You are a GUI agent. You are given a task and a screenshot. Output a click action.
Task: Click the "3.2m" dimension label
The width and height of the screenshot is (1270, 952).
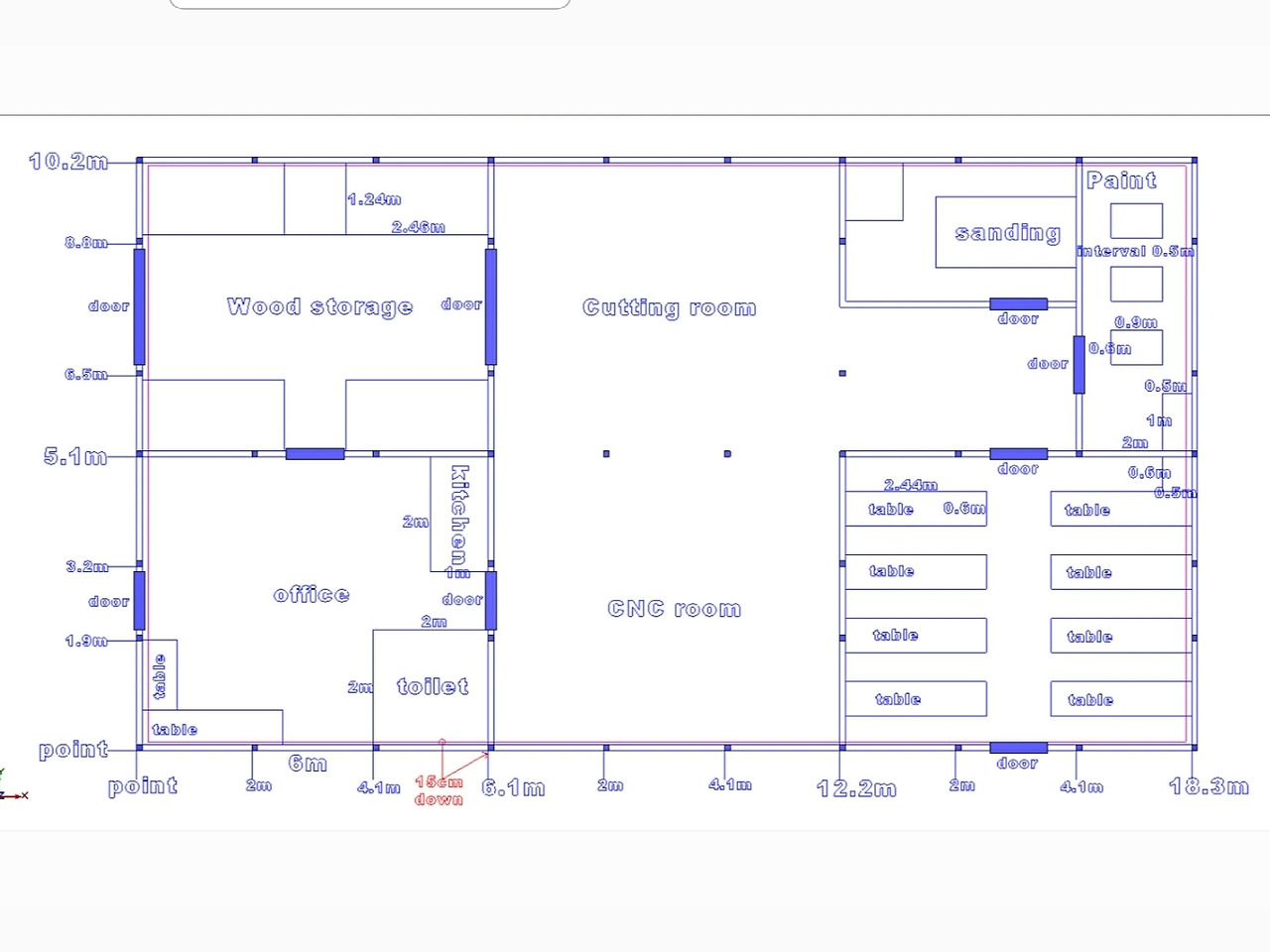[x=87, y=566]
